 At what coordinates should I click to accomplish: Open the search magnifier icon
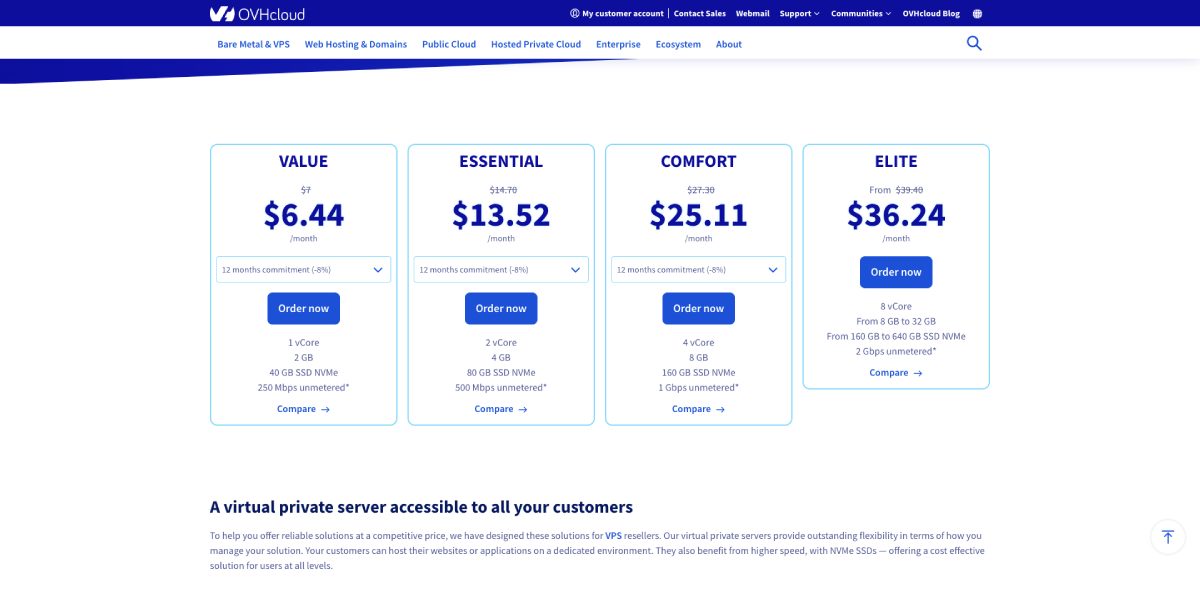[x=974, y=44]
